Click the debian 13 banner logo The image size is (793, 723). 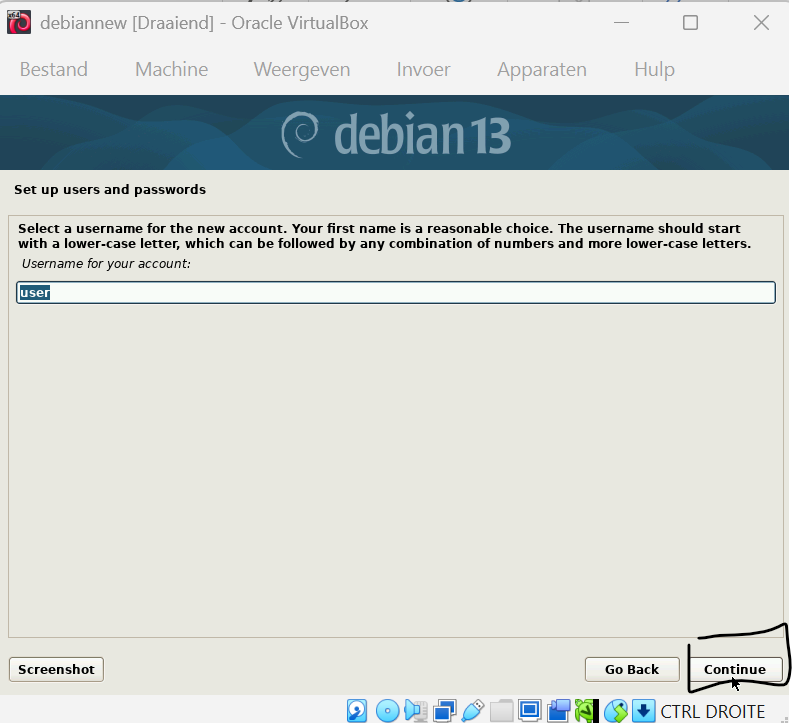(396, 134)
